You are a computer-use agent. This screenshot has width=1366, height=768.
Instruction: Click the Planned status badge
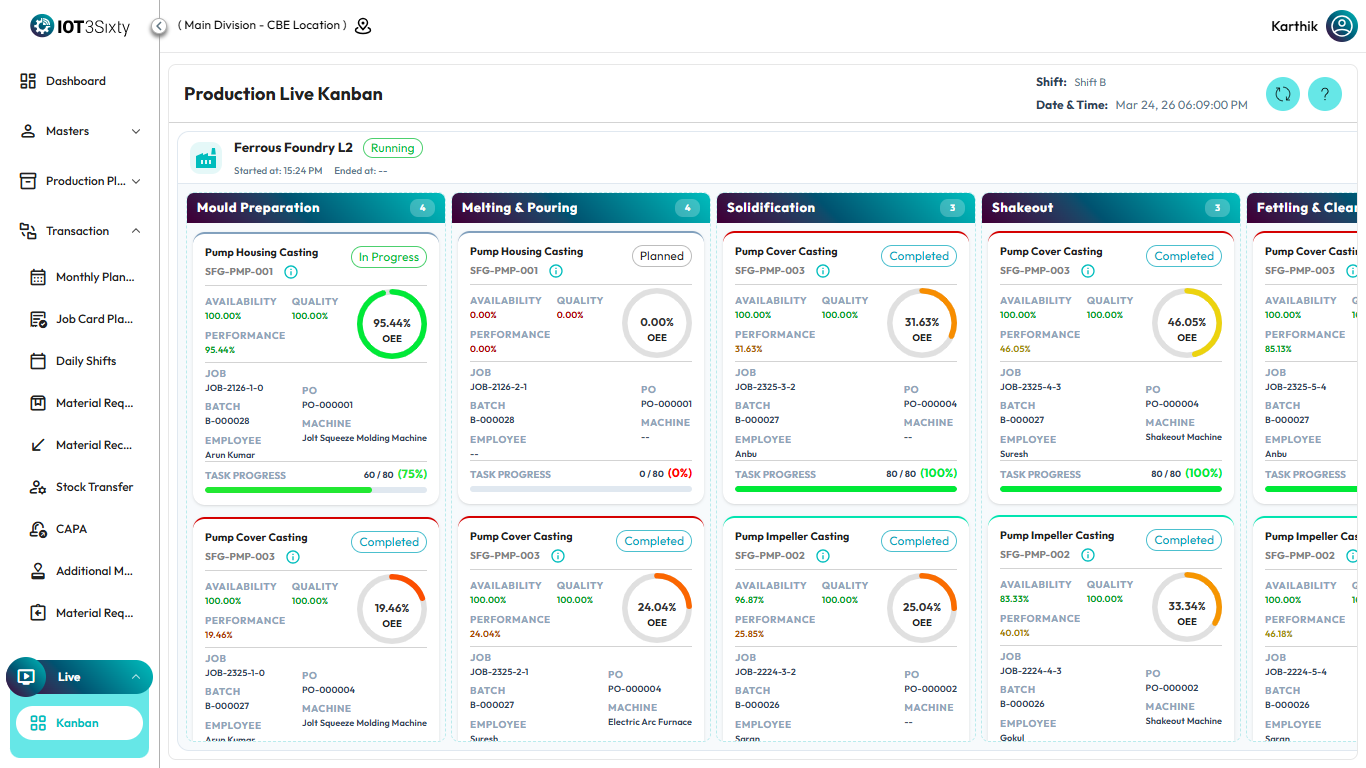pyautogui.click(x=661, y=256)
